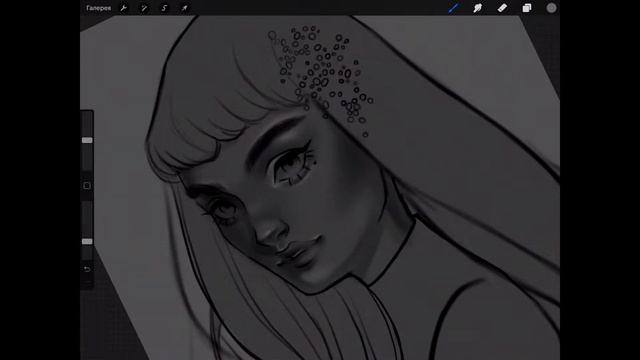Undo the last stroke with sidebar arrow

coord(87,269)
